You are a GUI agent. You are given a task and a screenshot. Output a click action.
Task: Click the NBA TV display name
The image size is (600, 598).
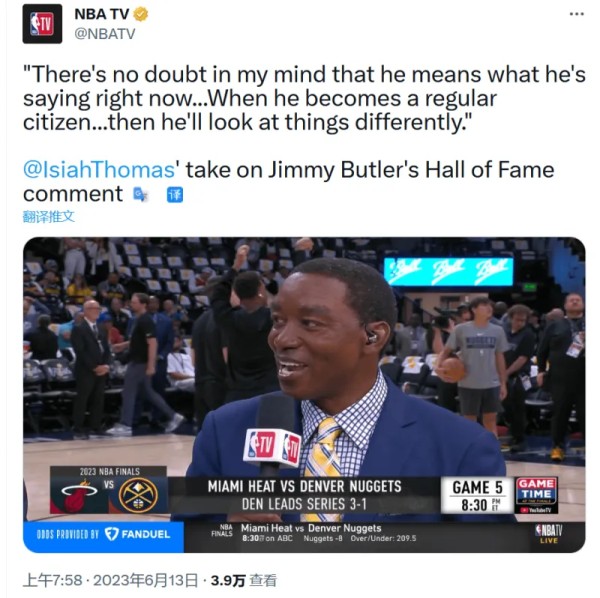[101, 15]
